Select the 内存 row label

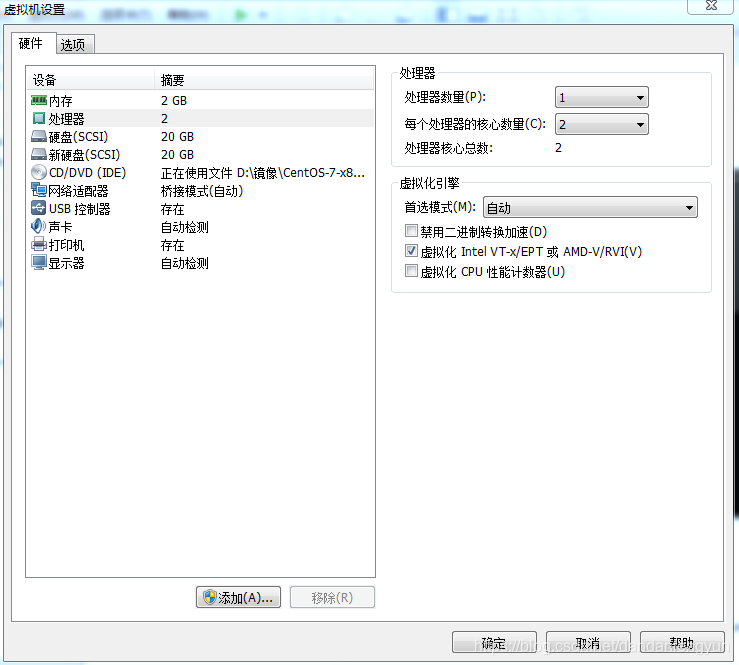click(61, 101)
